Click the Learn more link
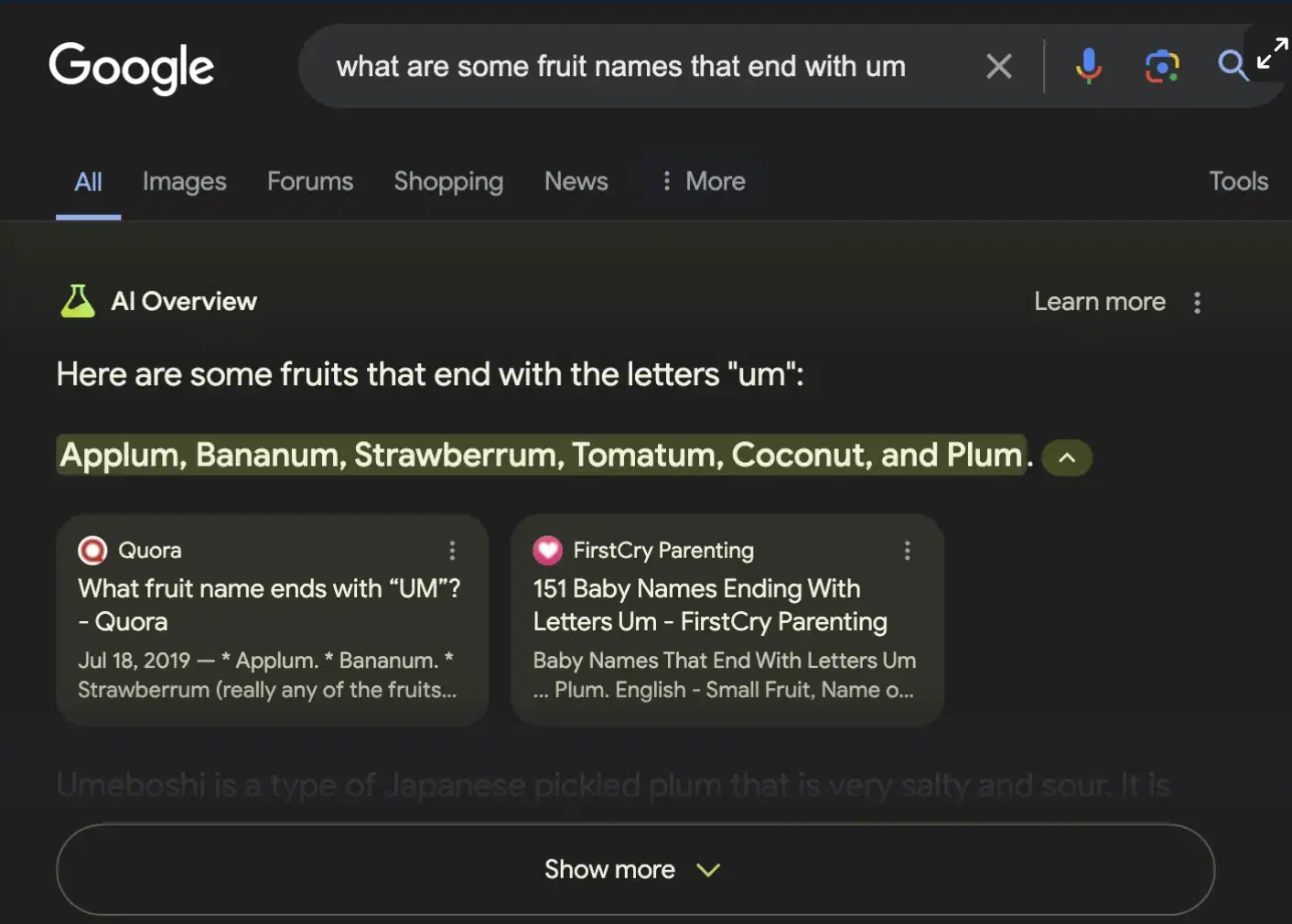This screenshot has width=1292, height=924. (x=1100, y=302)
